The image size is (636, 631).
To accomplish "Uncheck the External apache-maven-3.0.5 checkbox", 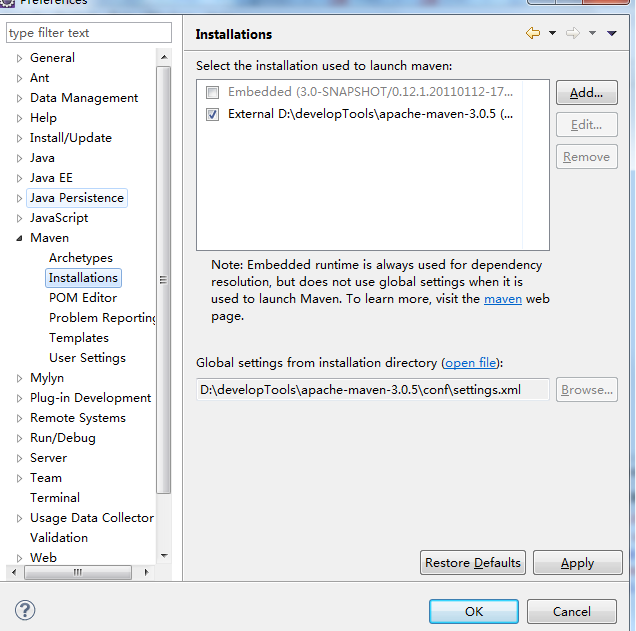I will [x=212, y=114].
